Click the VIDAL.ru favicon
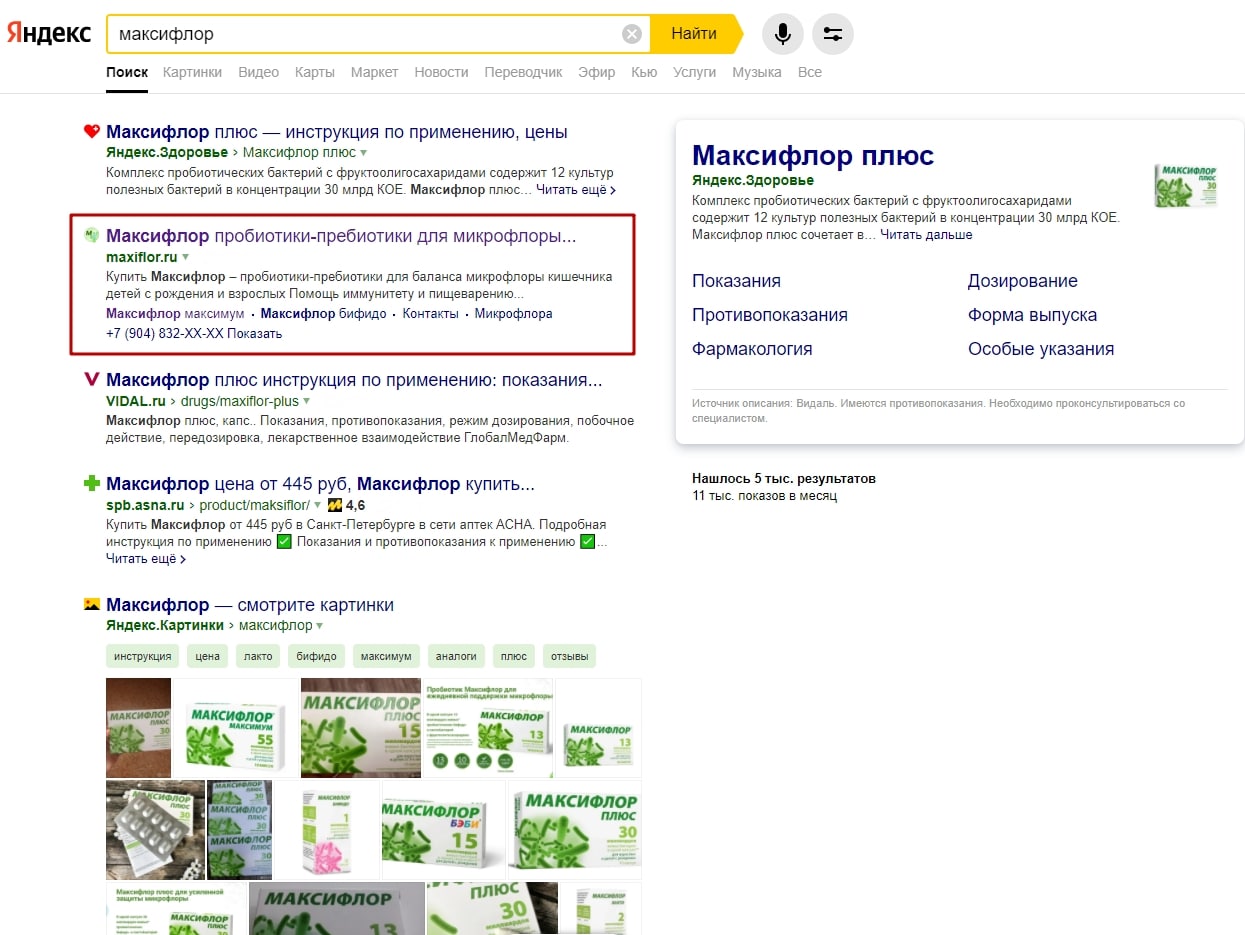1245x935 pixels. pos(91,380)
